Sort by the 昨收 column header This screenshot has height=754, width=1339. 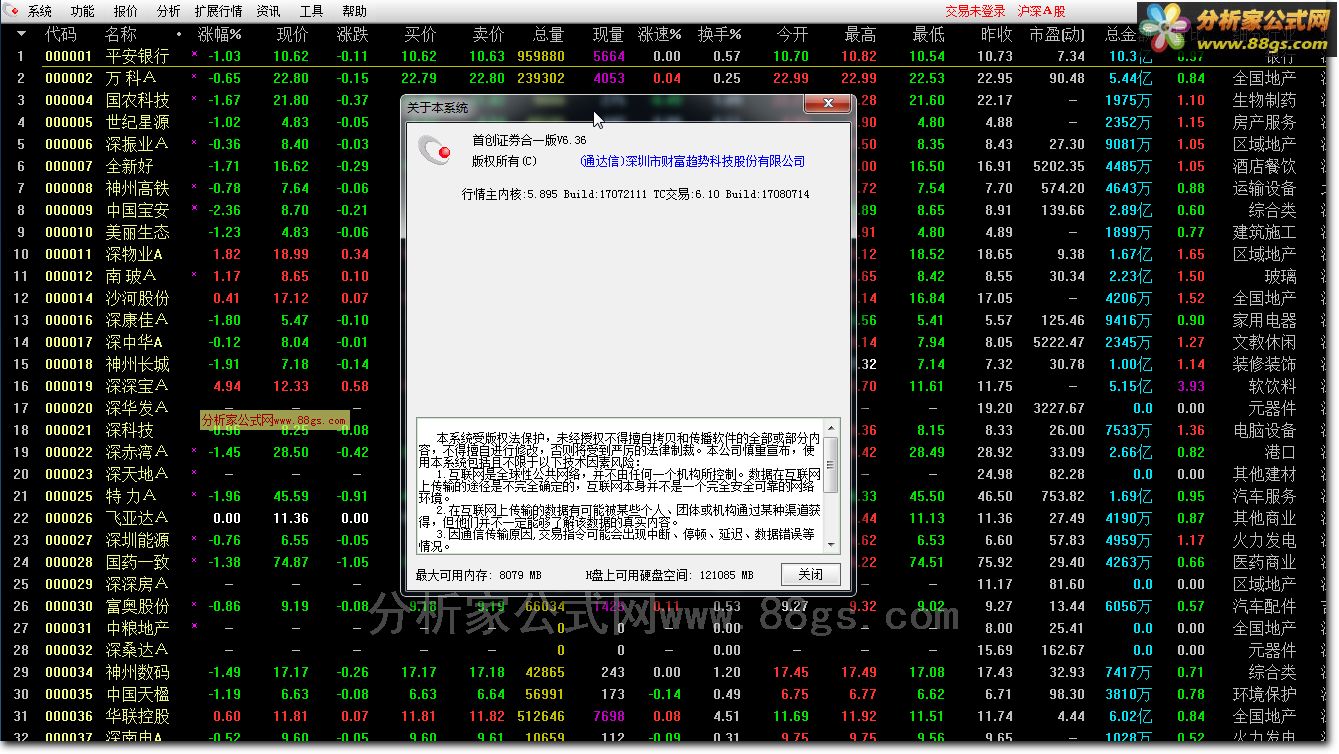[x=996, y=34]
